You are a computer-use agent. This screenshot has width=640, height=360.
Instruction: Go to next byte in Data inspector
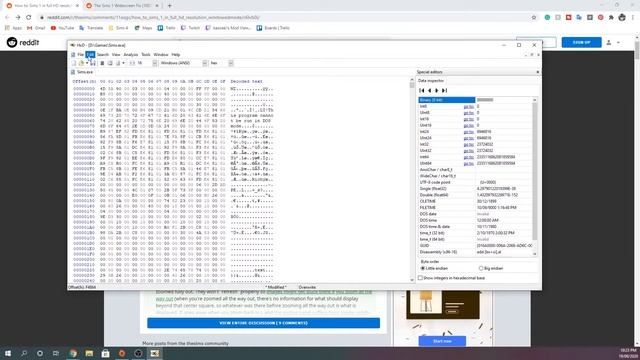437,90
